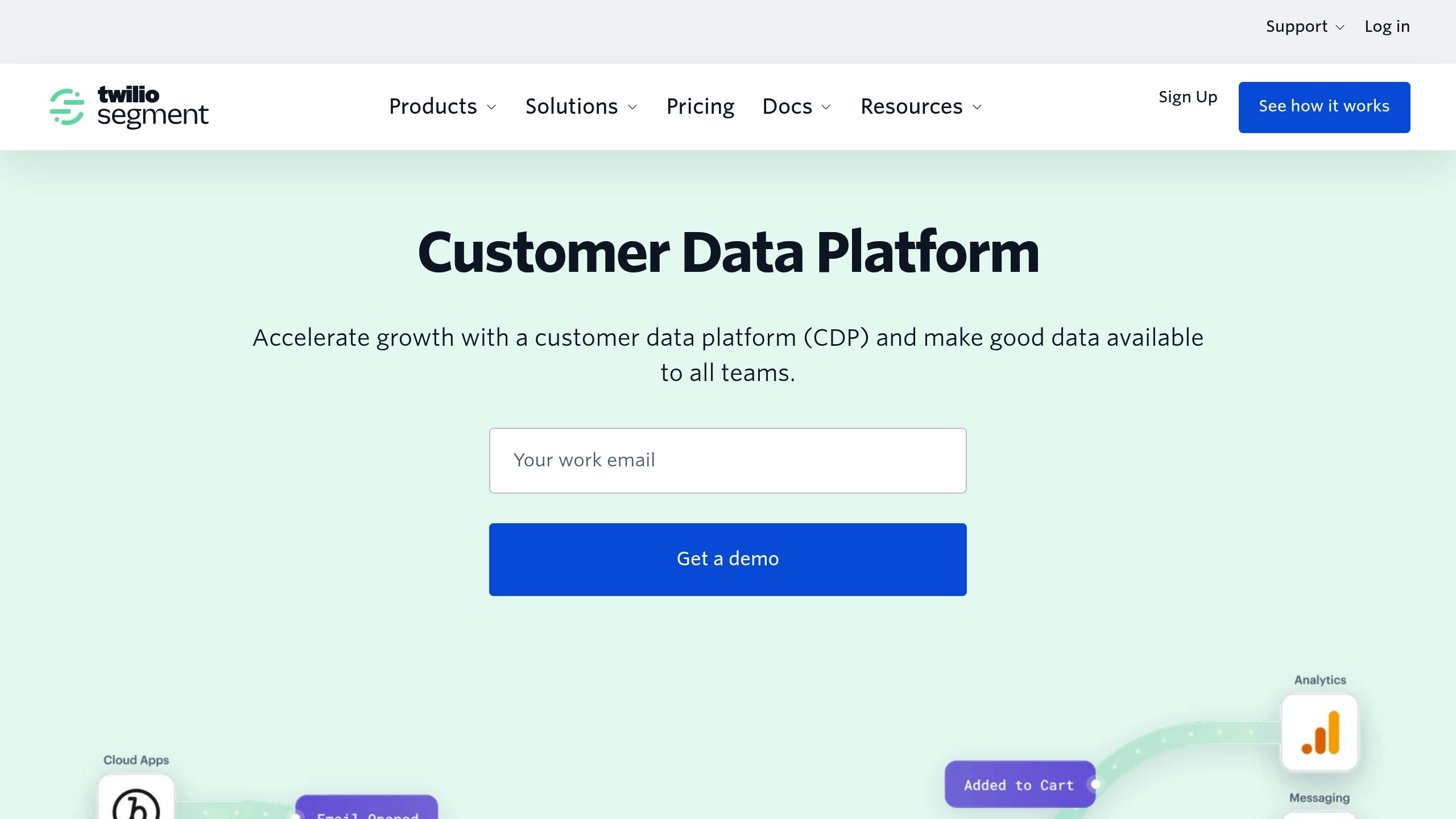Click the See how it works button
1456x819 pixels.
(1324, 107)
